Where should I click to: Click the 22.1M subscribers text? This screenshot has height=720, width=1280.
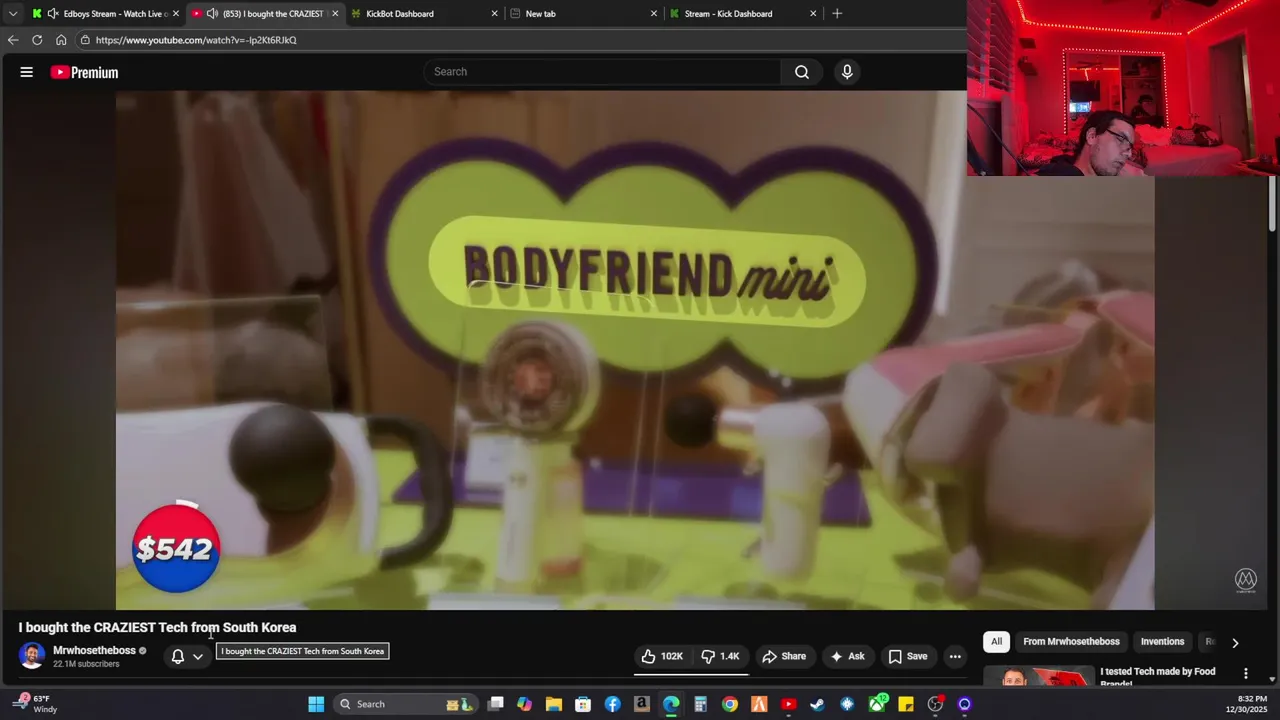[86, 664]
